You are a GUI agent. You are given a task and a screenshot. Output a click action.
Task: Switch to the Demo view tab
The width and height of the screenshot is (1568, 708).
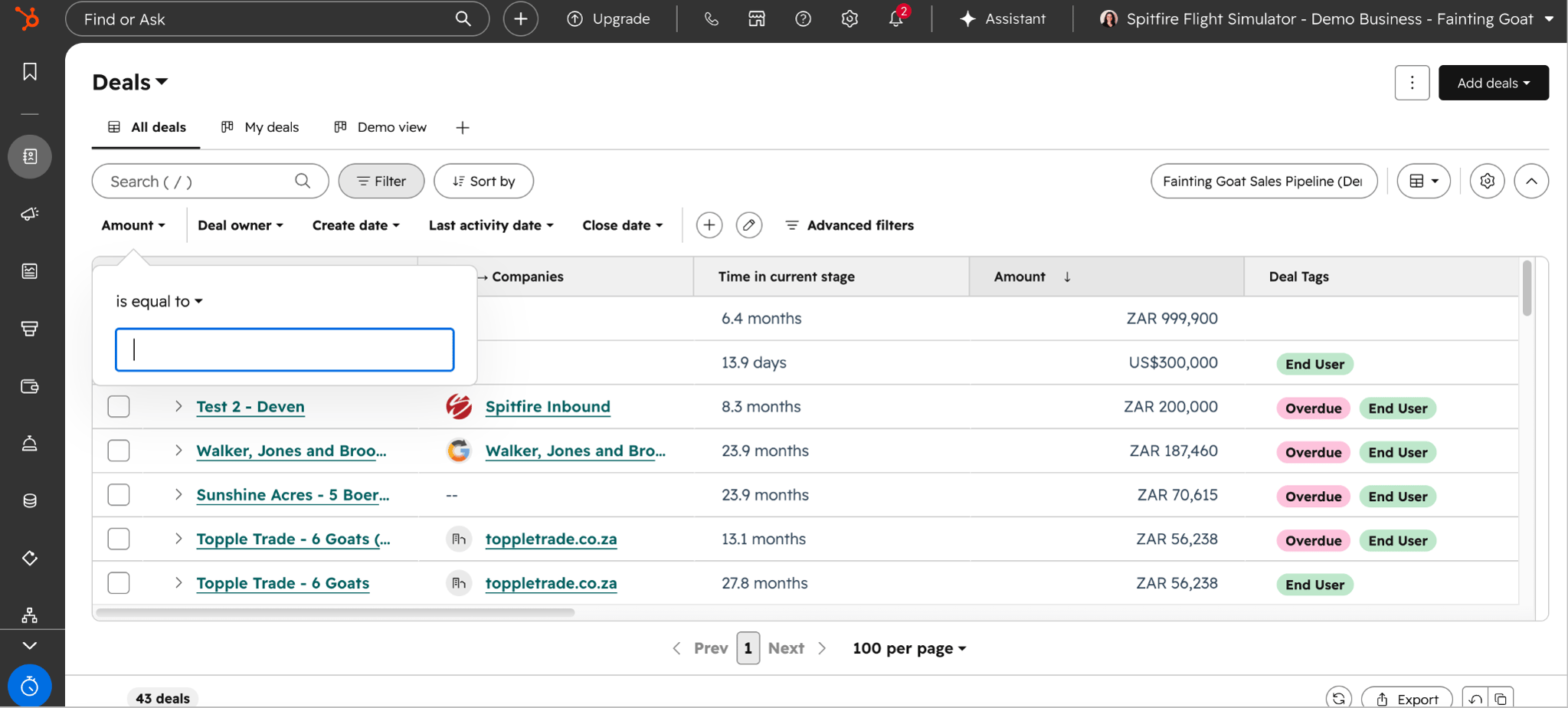pyautogui.click(x=380, y=127)
